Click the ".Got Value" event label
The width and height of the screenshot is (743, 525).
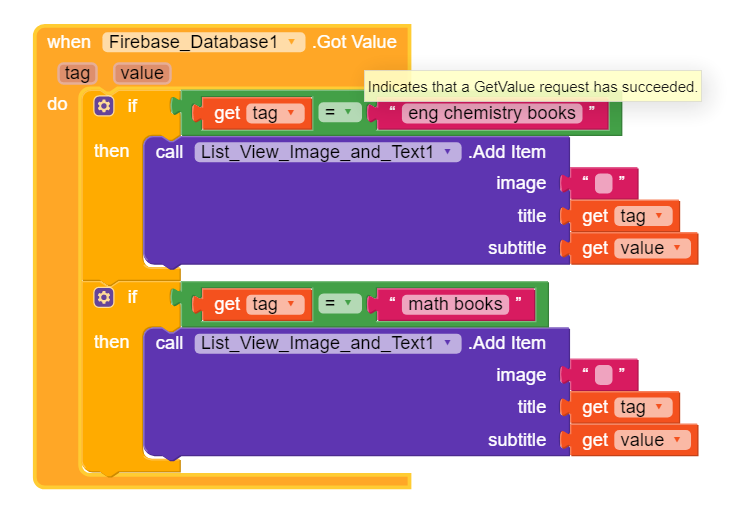(x=354, y=42)
